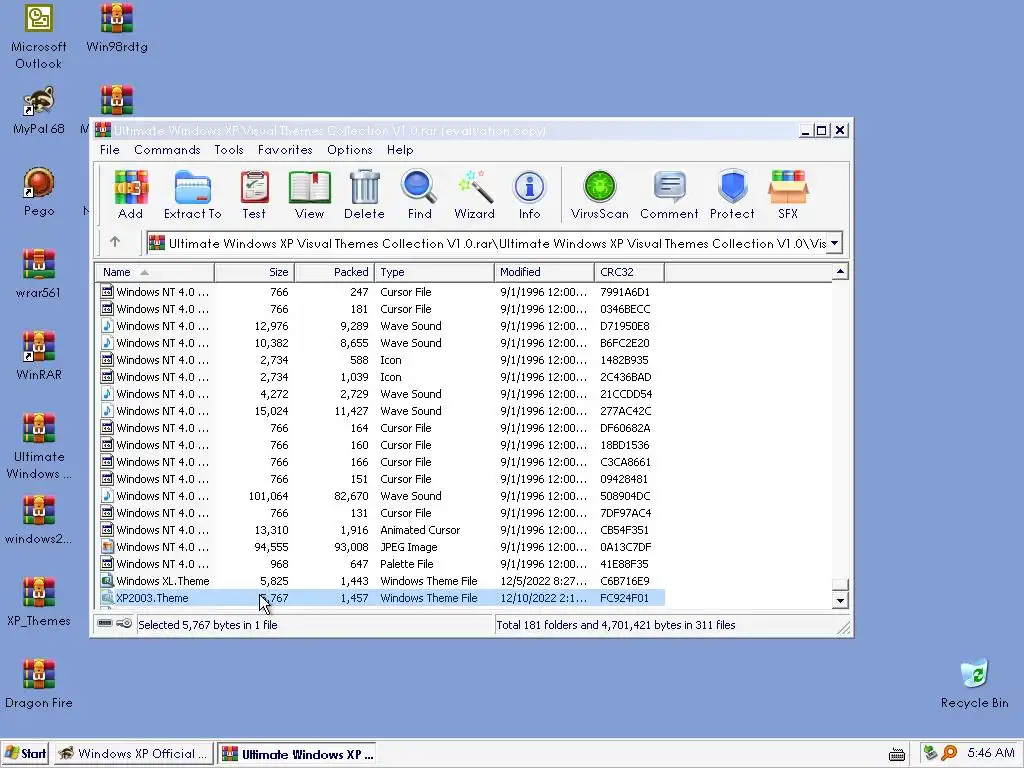Select the Recycle Bin icon
The height and width of the screenshot is (768, 1024).
point(974,684)
